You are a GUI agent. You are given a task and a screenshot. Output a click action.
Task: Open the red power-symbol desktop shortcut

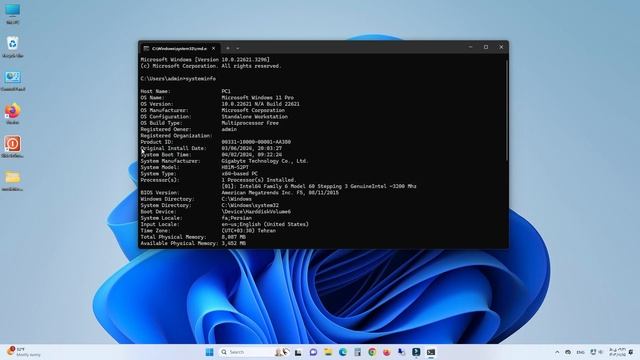[13, 147]
